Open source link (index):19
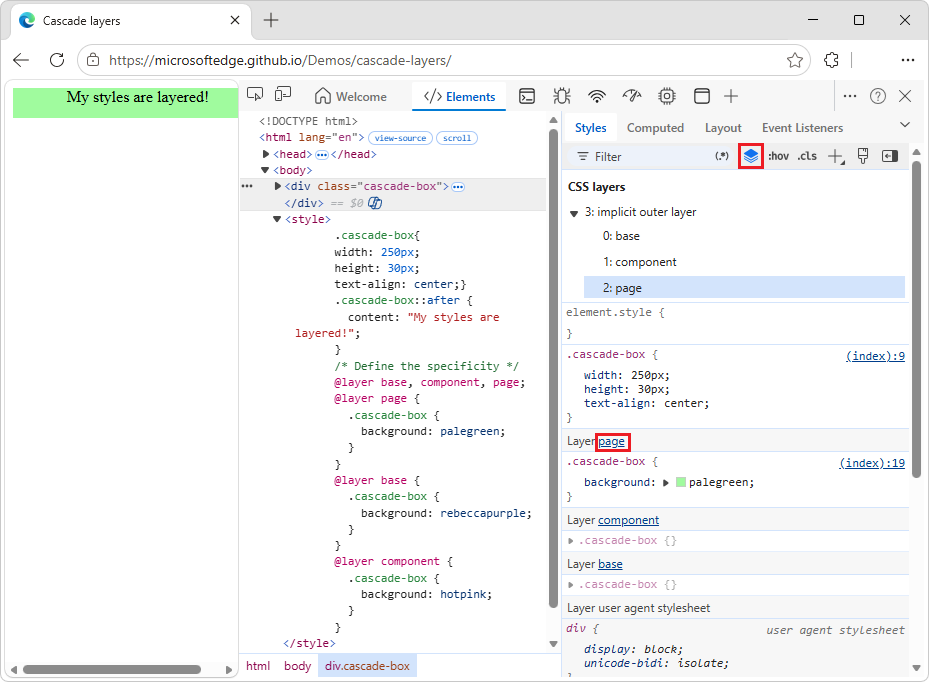The height and width of the screenshot is (682, 929). coord(872,463)
